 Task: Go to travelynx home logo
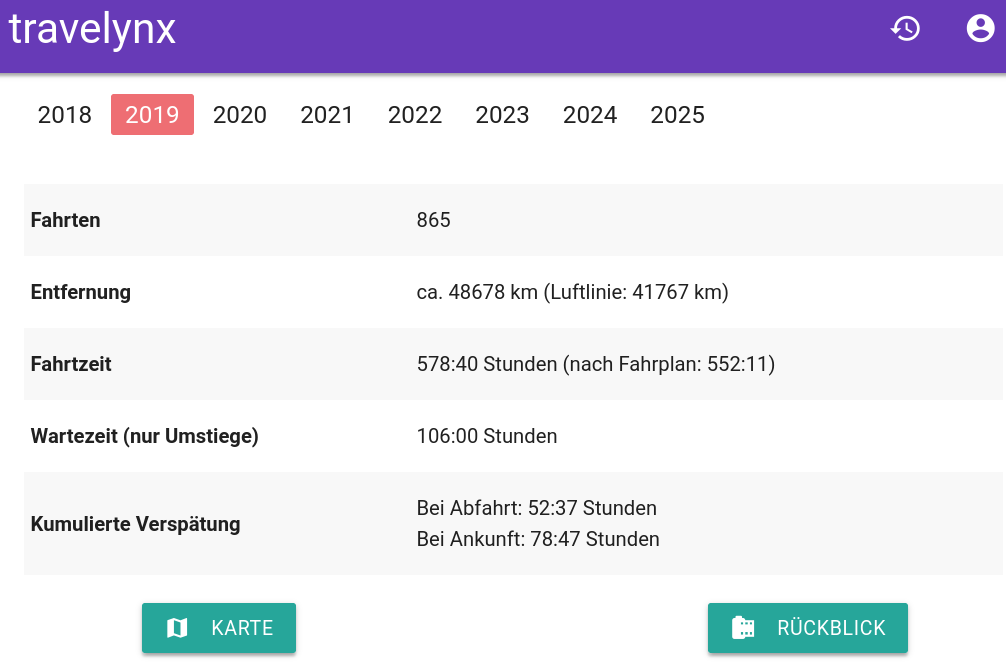pyautogui.click(x=92, y=29)
